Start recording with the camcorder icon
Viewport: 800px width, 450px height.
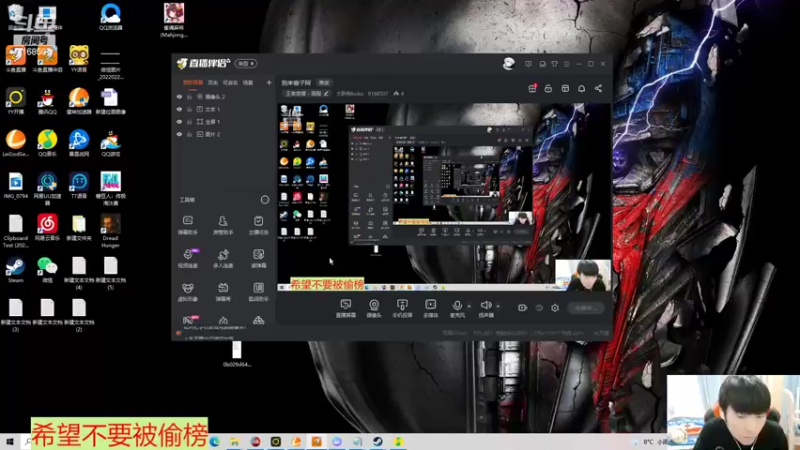click(522, 308)
